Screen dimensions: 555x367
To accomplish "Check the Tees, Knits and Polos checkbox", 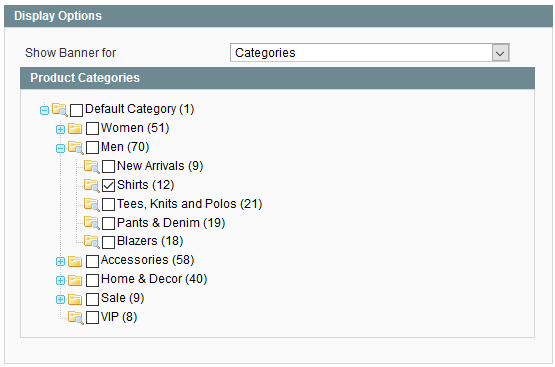I will click(108, 205).
